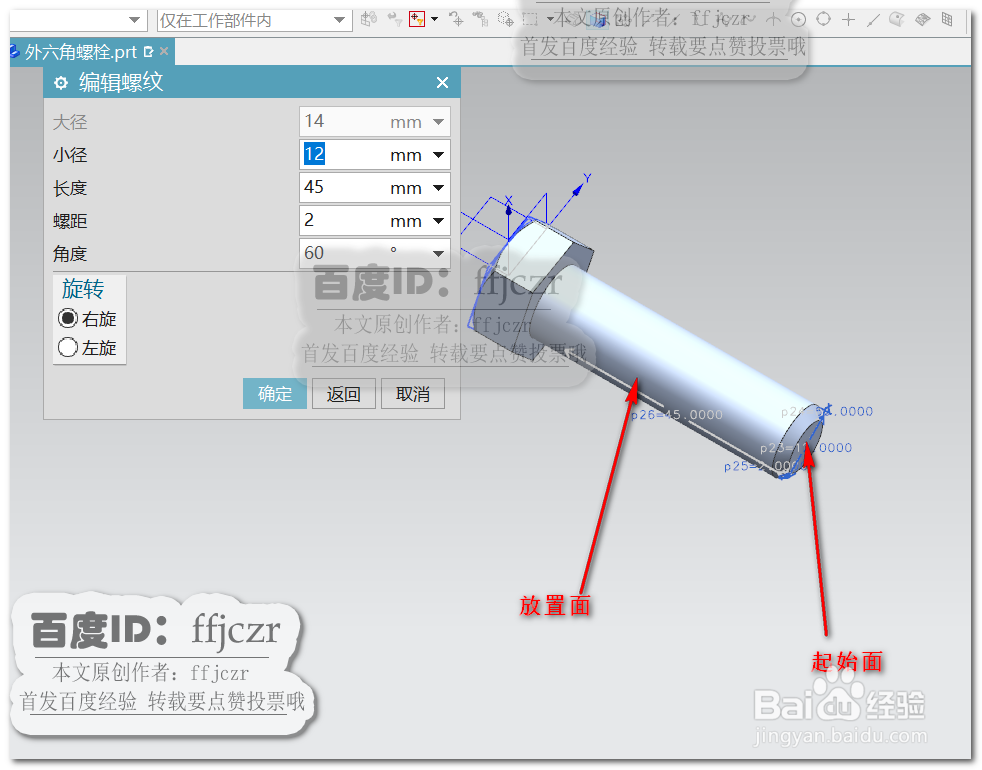
Task: Click the float icon on 外六角螺栓.prt tab
Action: (148, 52)
